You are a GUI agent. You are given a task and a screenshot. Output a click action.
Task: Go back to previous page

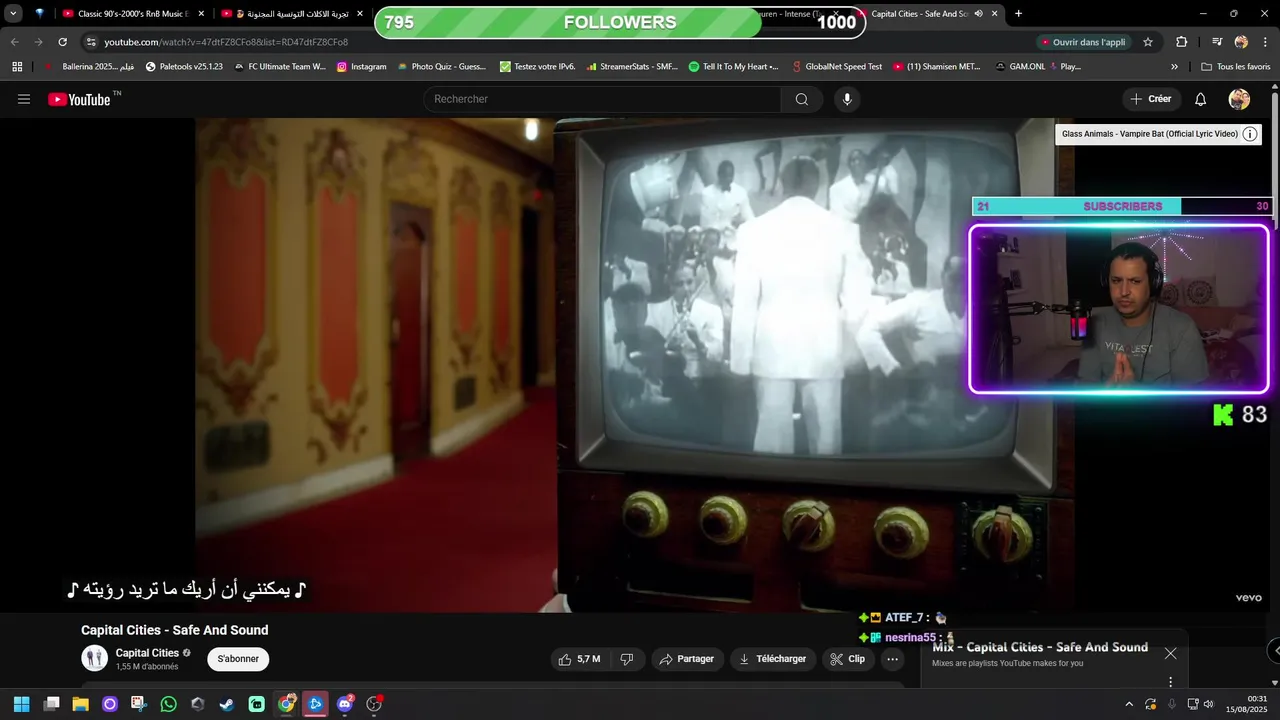click(15, 42)
